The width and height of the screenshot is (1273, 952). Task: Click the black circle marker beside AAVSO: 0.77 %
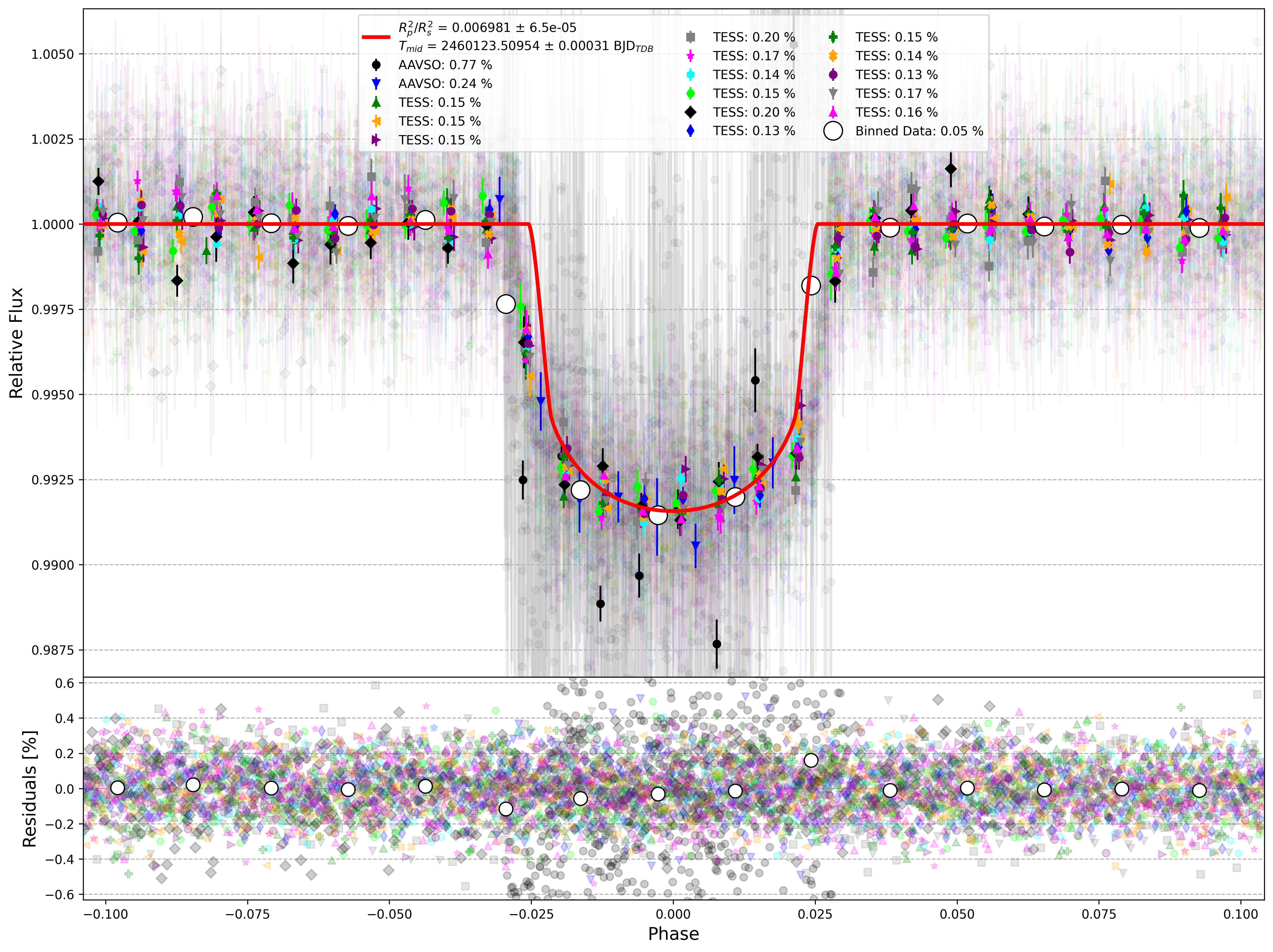(x=376, y=64)
